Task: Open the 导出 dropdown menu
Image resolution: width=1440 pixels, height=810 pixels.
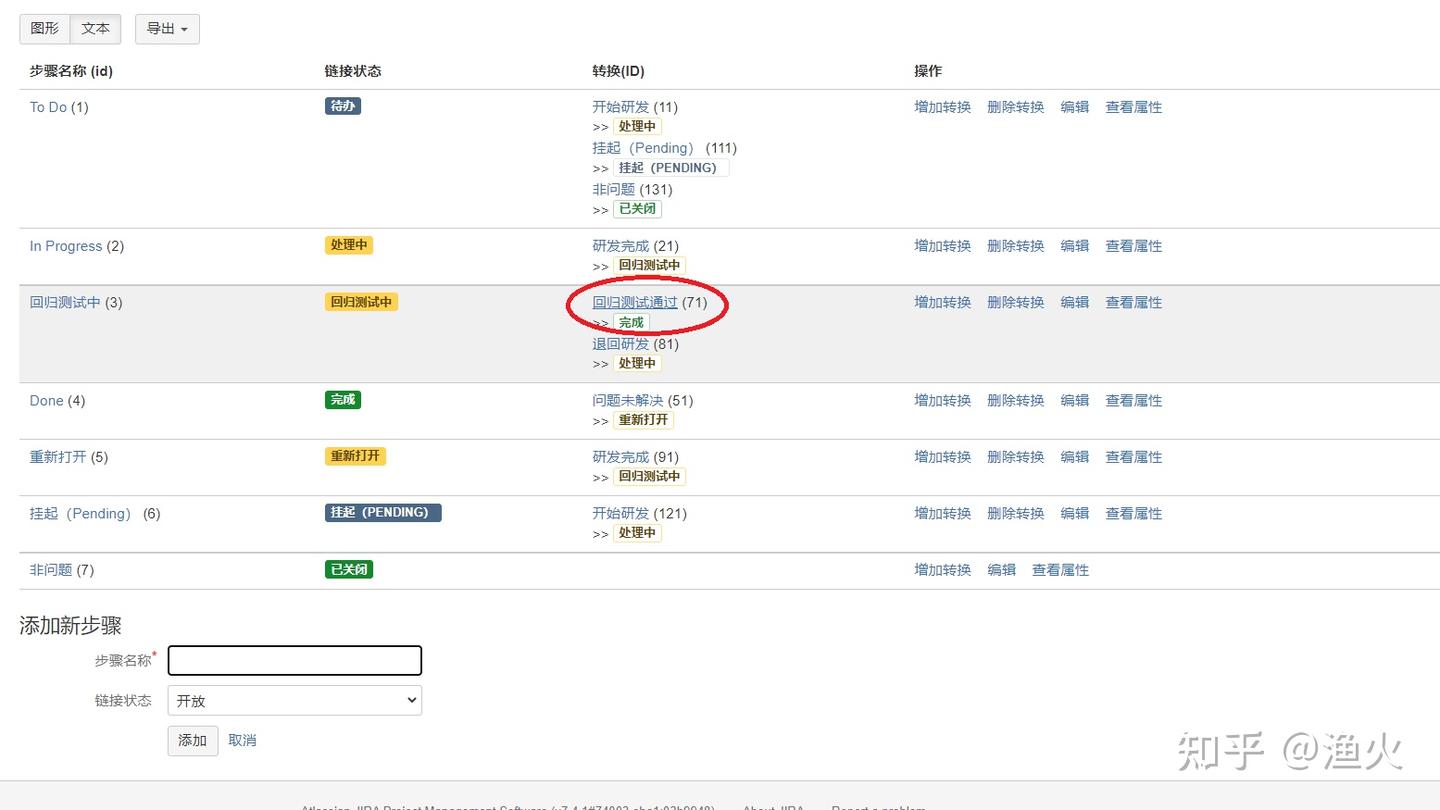Action: tap(167, 29)
